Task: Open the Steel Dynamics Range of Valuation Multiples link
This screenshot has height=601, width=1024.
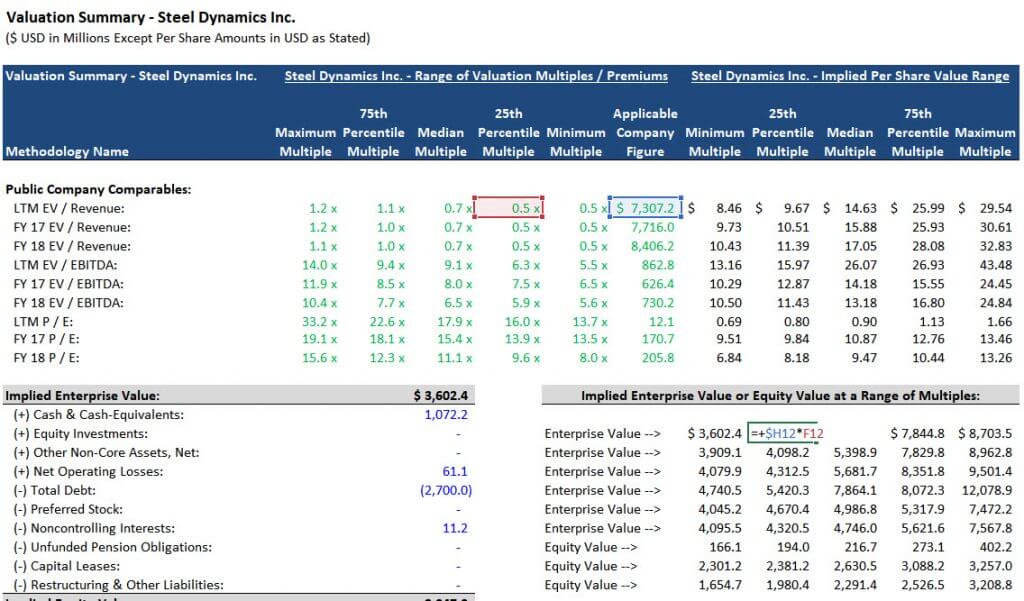Action: coord(477,75)
